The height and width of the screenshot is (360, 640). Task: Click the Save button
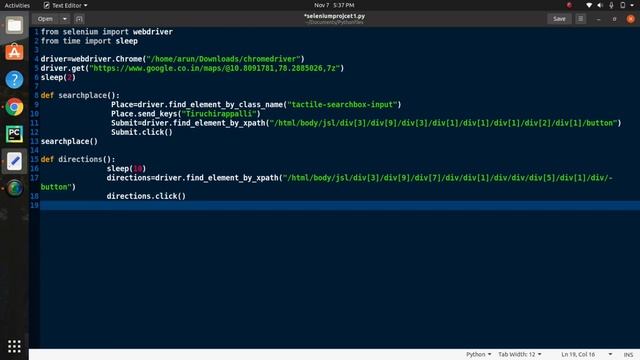tap(559, 19)
